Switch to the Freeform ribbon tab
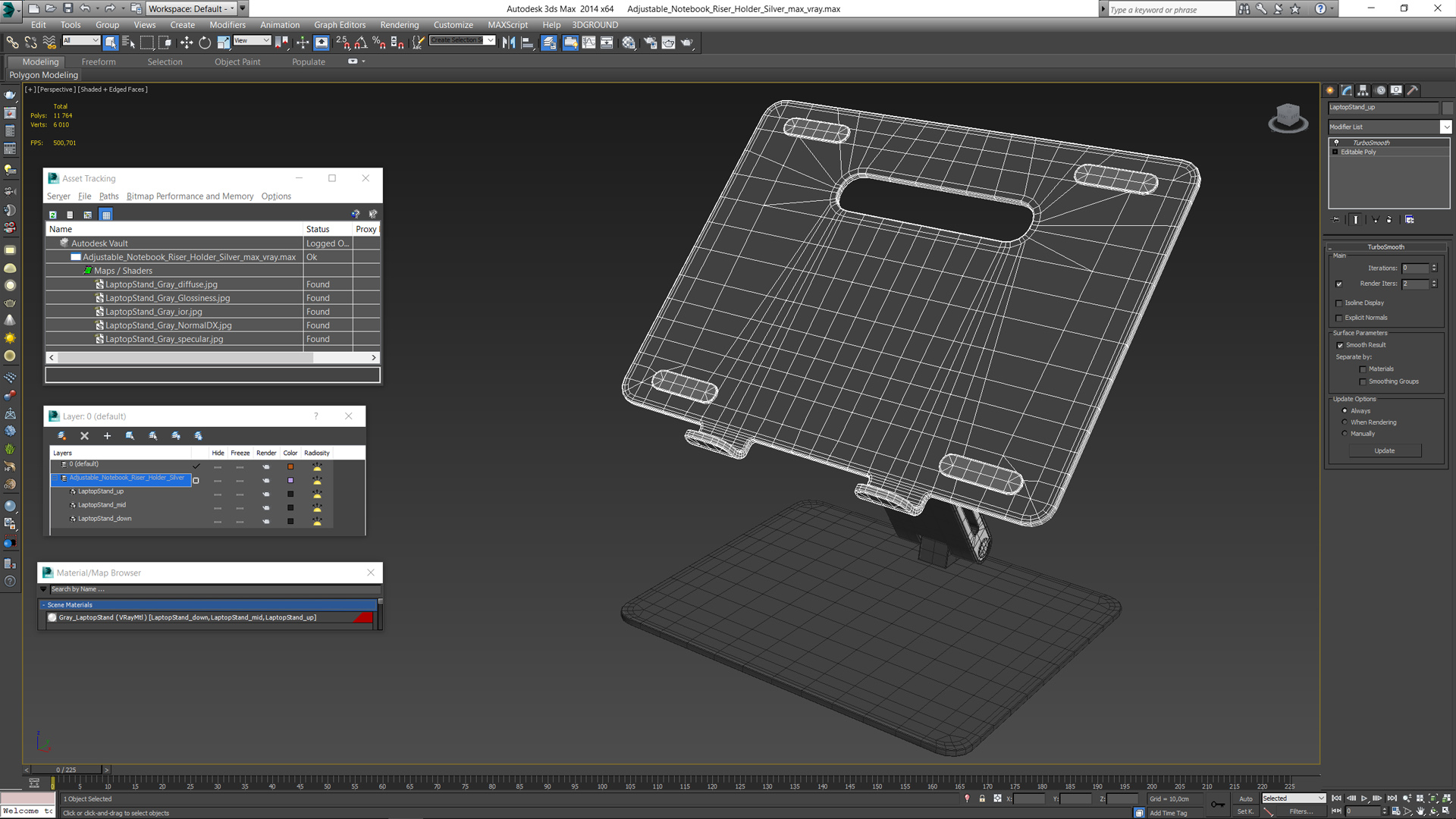This screenshot has height=819, width=1456. coord(99,62)
